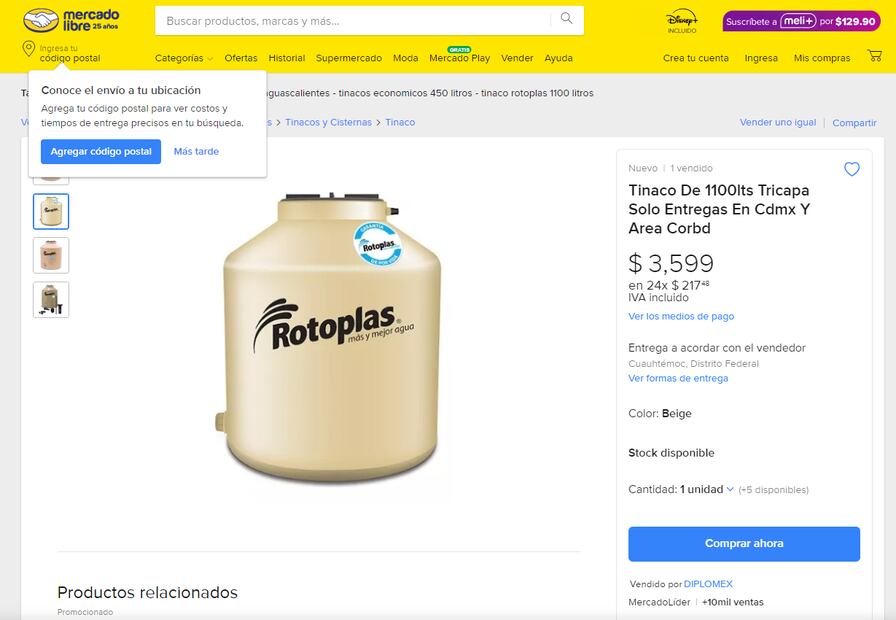Select the second tank thumbnail image
The image size is (896, 620).
(51, 212)
